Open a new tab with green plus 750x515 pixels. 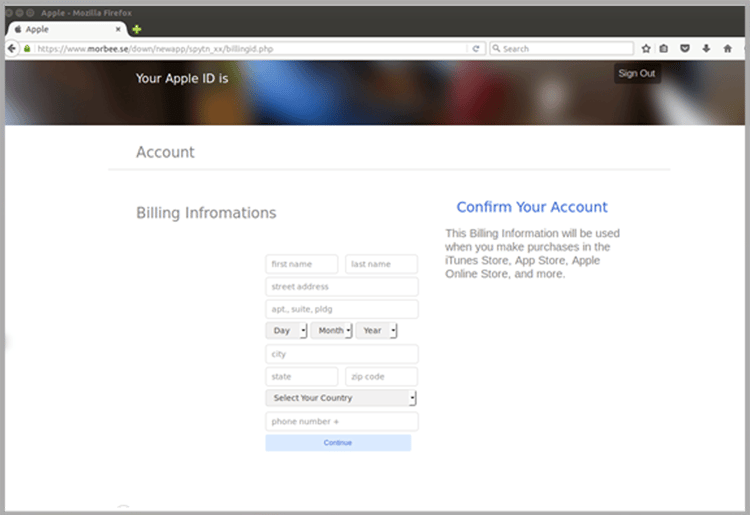coord(137,29)
